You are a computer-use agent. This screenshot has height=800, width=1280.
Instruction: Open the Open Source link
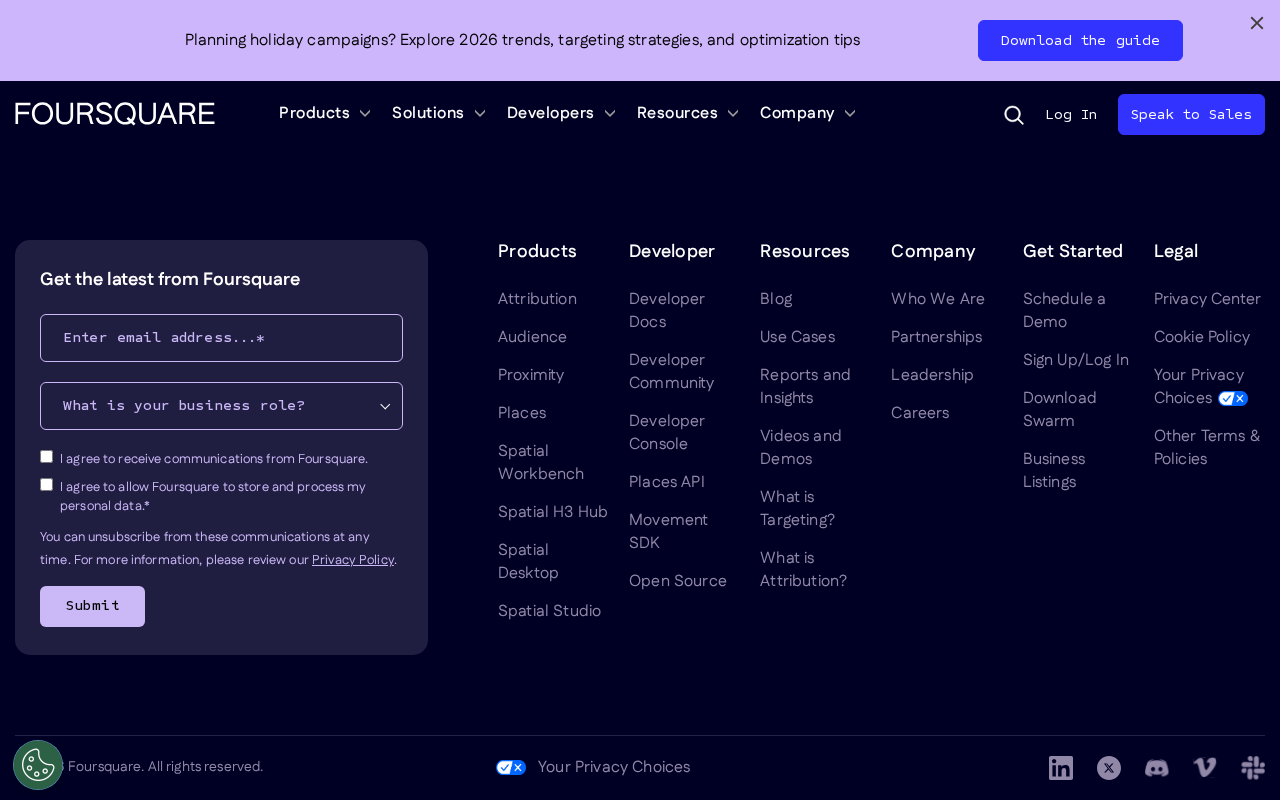point(678,581)
